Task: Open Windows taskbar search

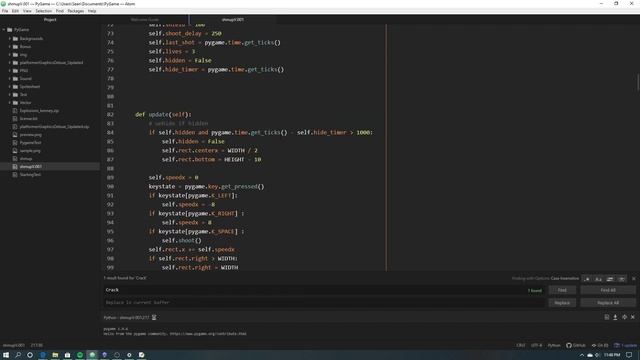Action: point(18,355)
